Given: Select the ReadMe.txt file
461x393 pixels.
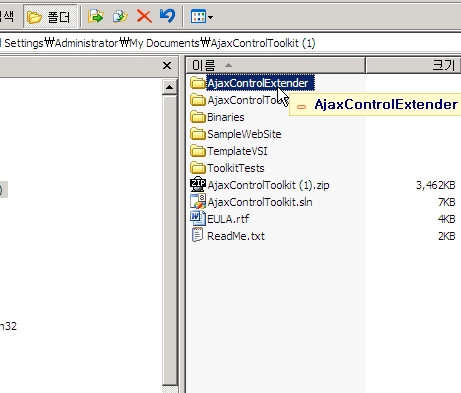Looking at the screenshot, I should coord(236,236).
